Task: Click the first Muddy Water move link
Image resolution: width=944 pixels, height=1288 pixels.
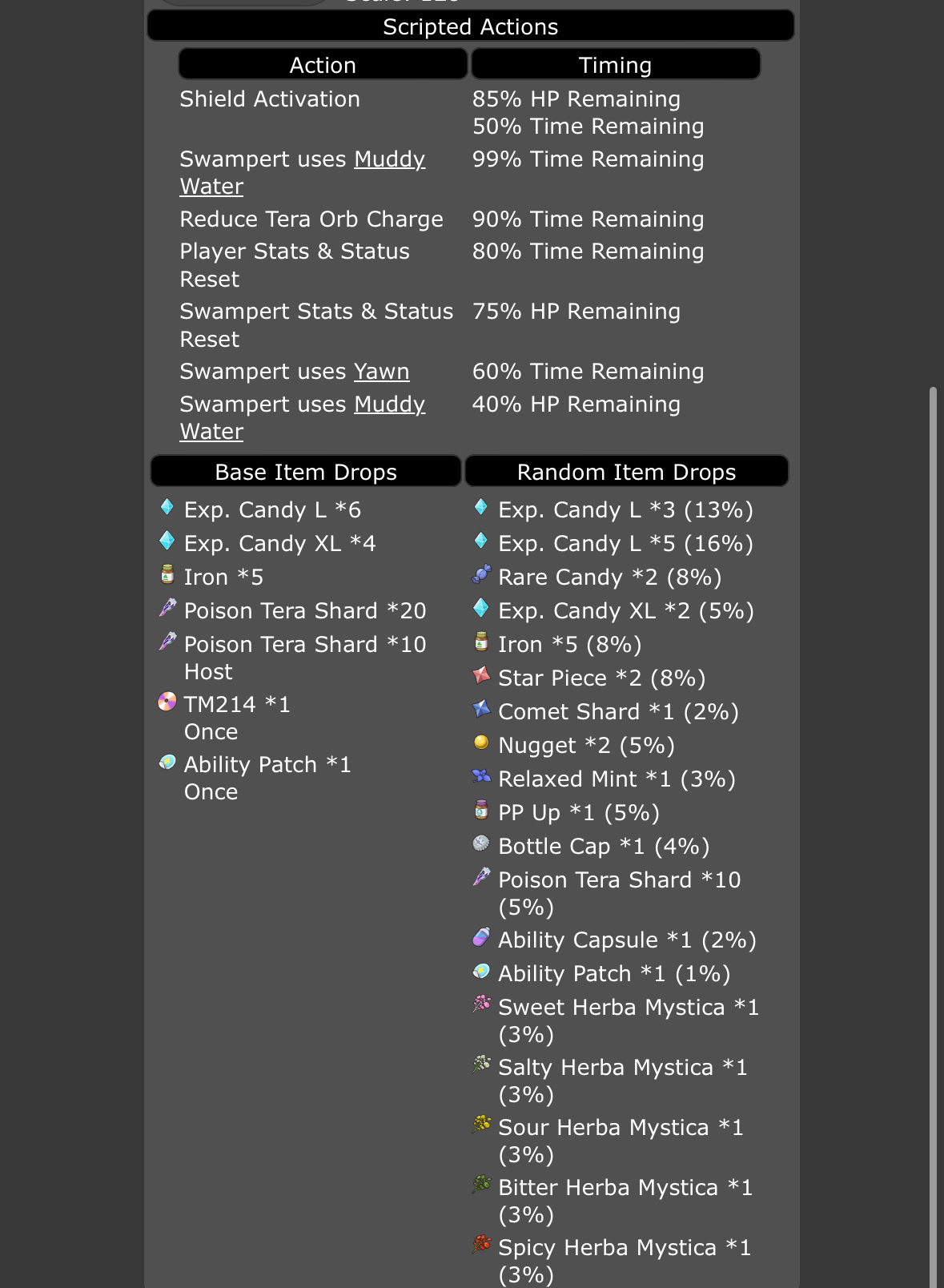Action: tap(303, 172)
